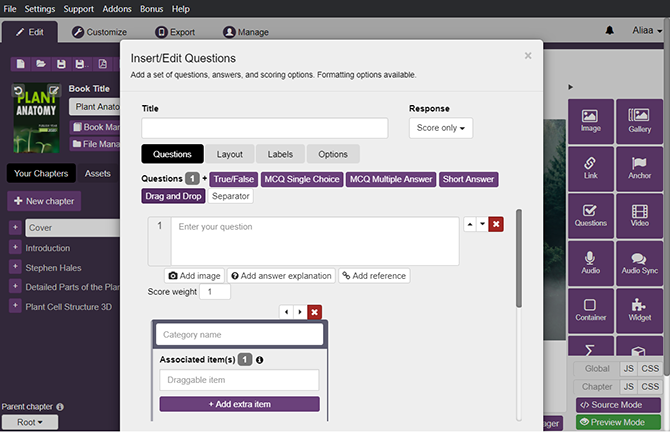
Task: Insert an Anchor element
Action: click(x=639, y=168)
